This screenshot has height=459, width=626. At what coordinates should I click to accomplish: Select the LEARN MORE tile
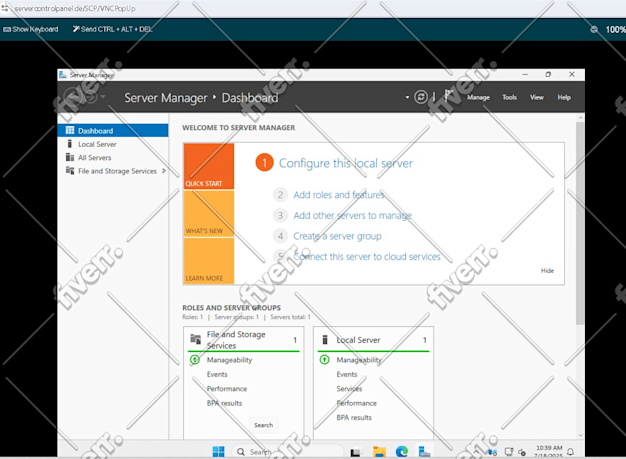[x=209, y=261]
